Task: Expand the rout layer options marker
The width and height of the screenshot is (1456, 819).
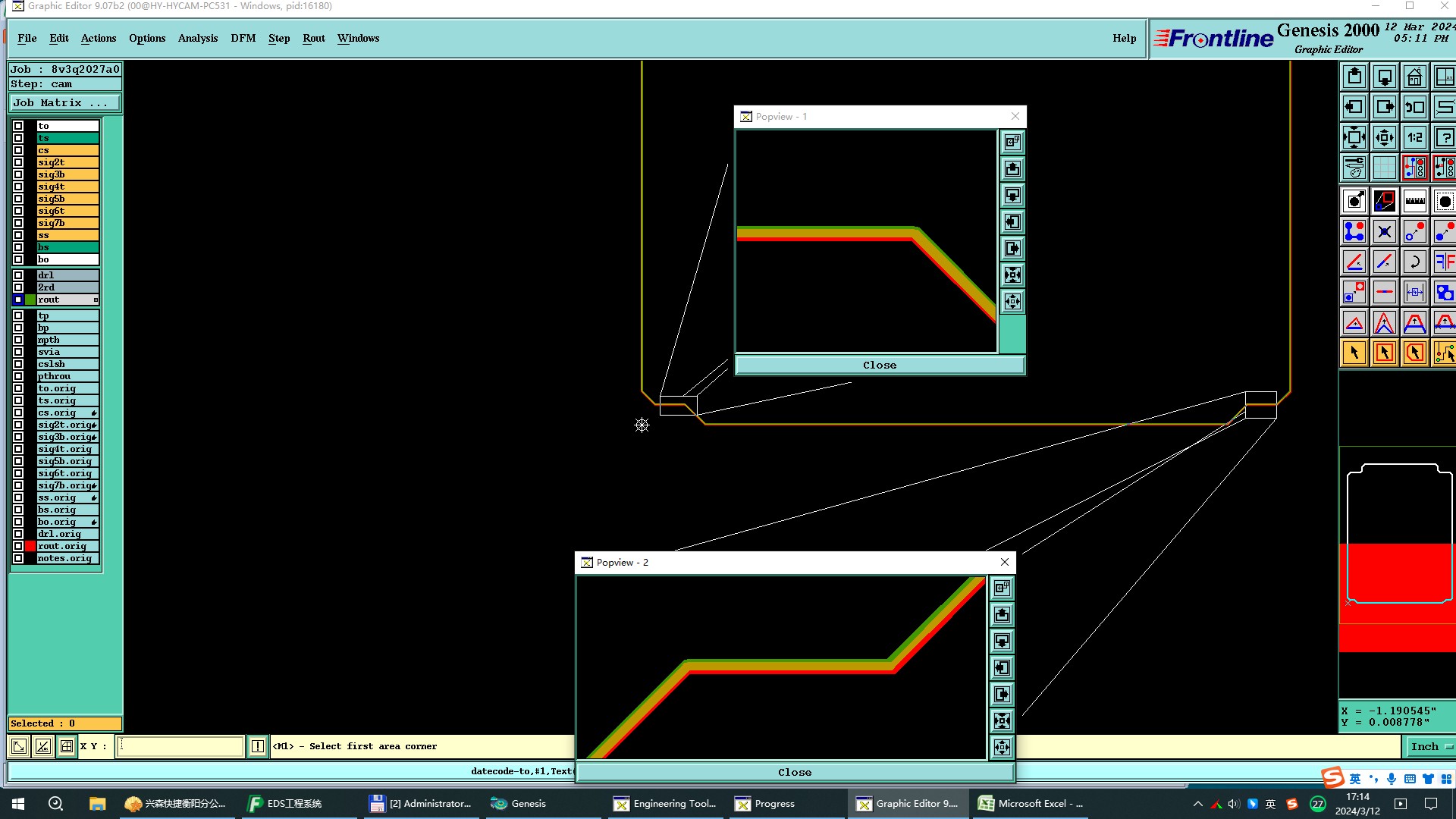Action: point(96,300)
